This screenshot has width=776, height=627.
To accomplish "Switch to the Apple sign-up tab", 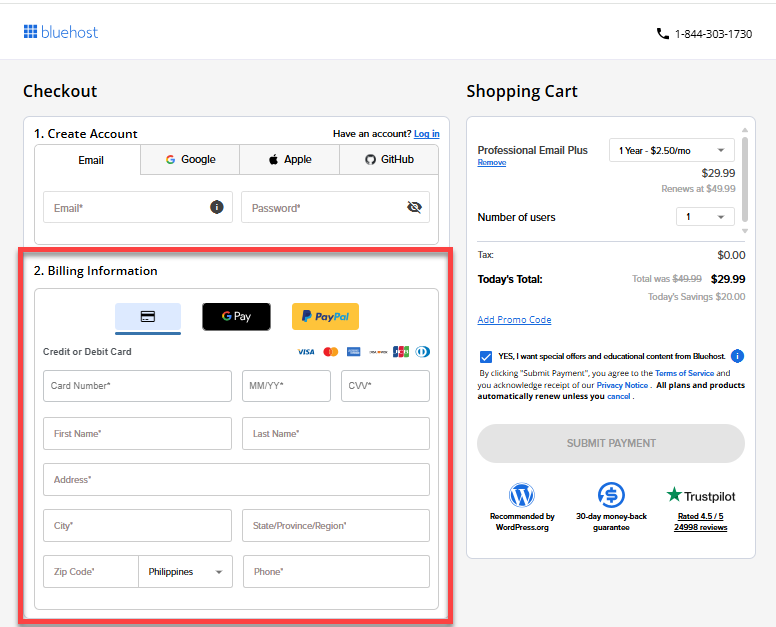I will [290, 159].
